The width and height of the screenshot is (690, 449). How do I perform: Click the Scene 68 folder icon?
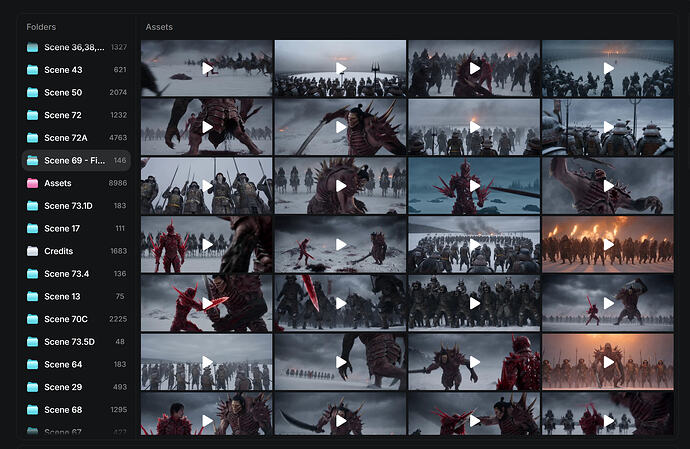32,410
